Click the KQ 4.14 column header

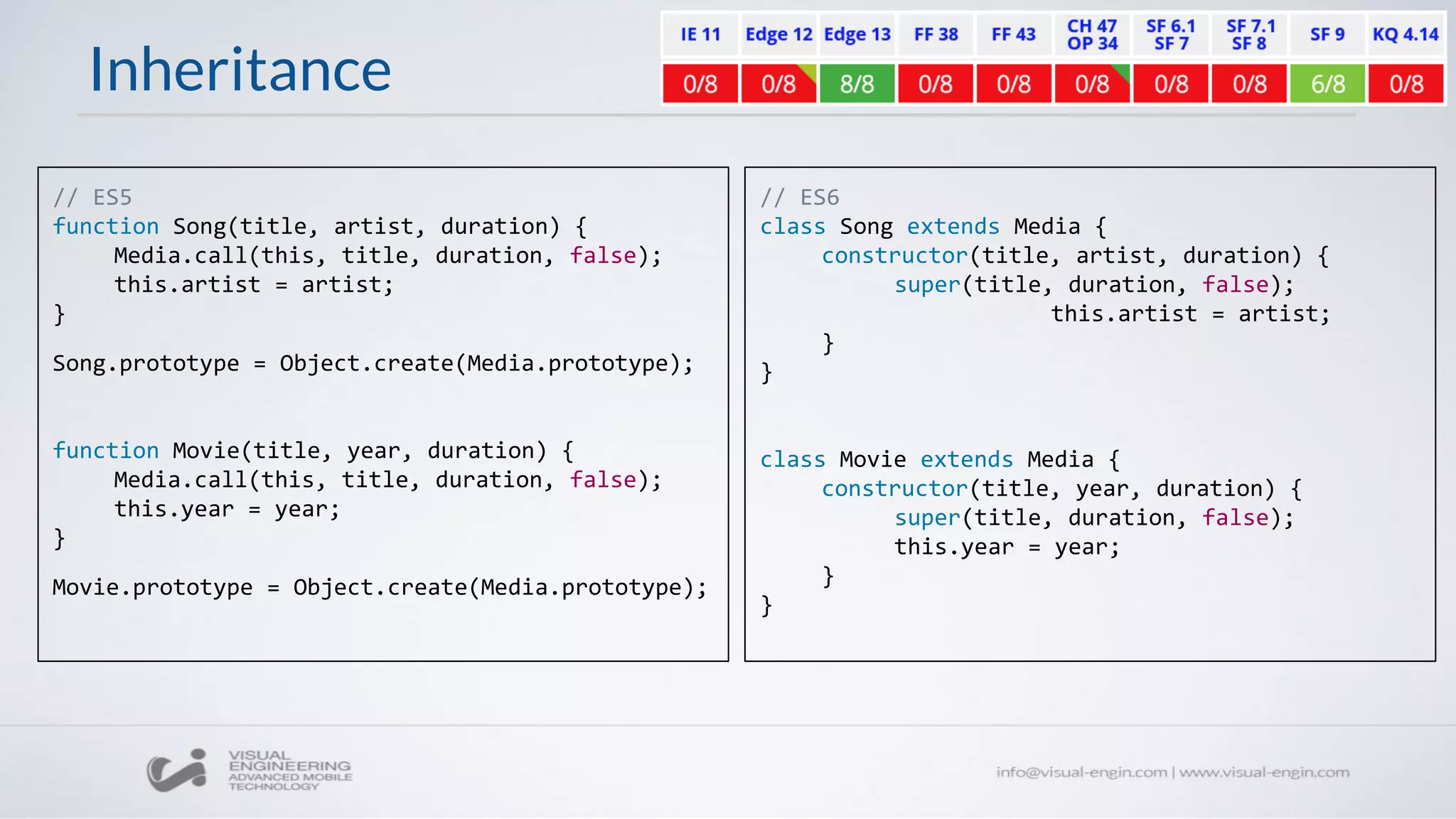click(x=1406, y=35)
